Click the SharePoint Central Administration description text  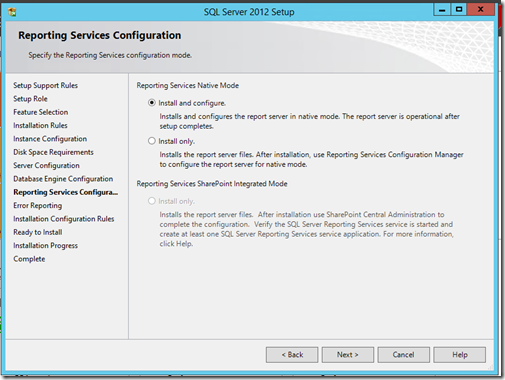(x=306, y=229)
